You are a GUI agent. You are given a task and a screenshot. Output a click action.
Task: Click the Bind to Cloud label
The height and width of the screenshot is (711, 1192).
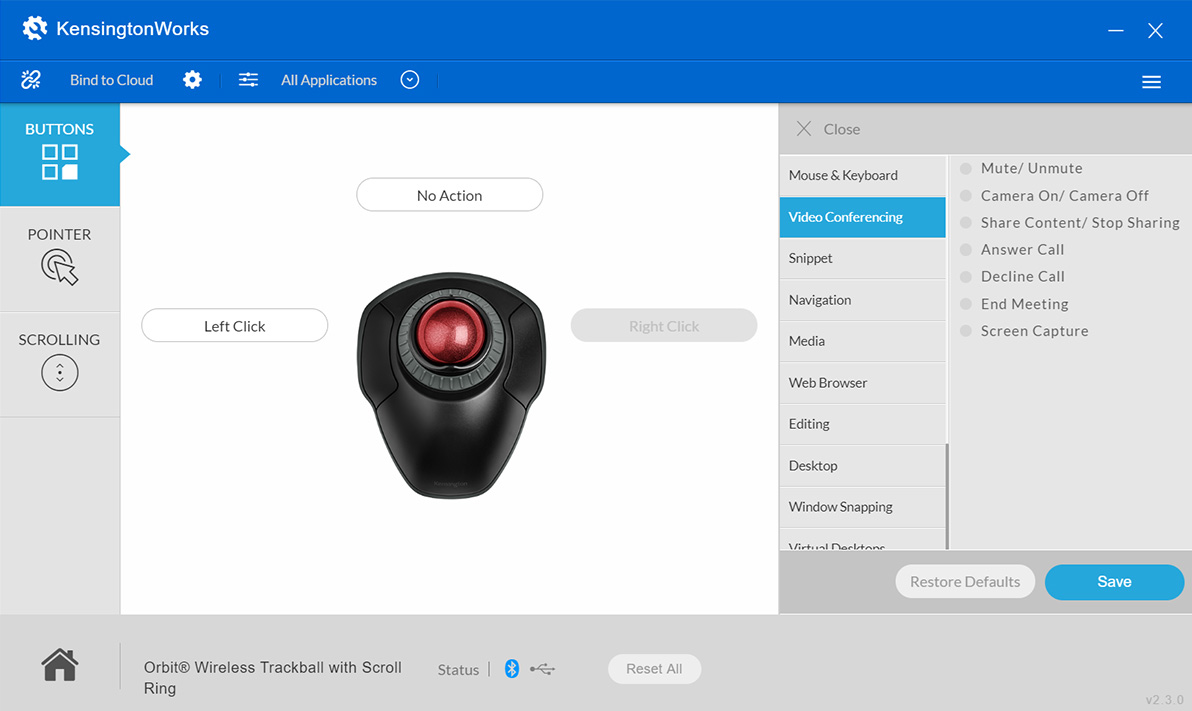coord(112,80)
